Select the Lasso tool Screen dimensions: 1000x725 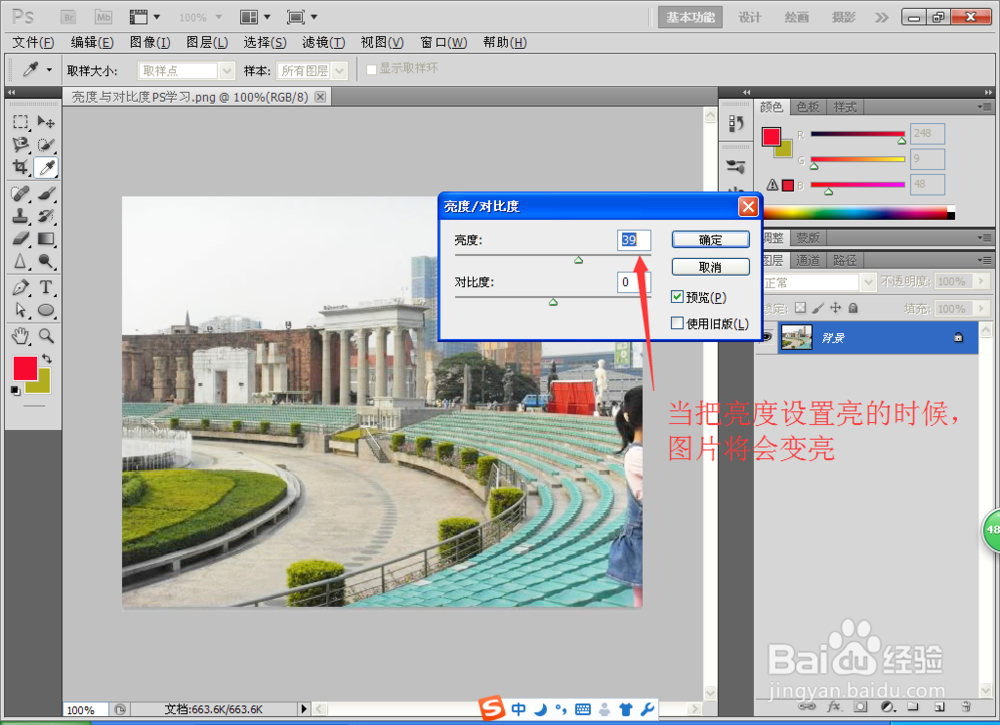20,145
